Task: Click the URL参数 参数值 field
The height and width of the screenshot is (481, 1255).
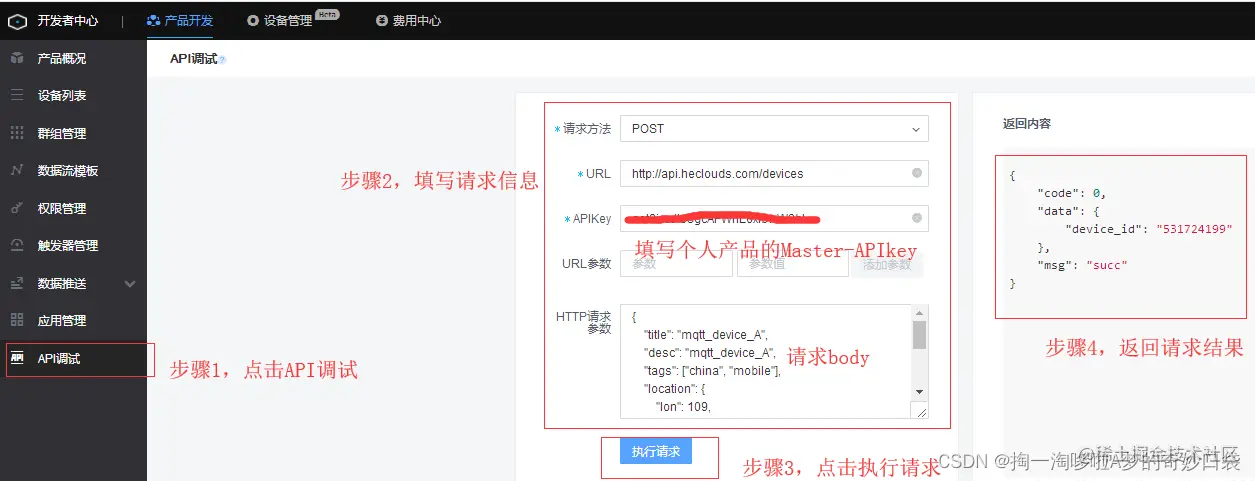Action: pyautogui.click(x=793, y=264)
